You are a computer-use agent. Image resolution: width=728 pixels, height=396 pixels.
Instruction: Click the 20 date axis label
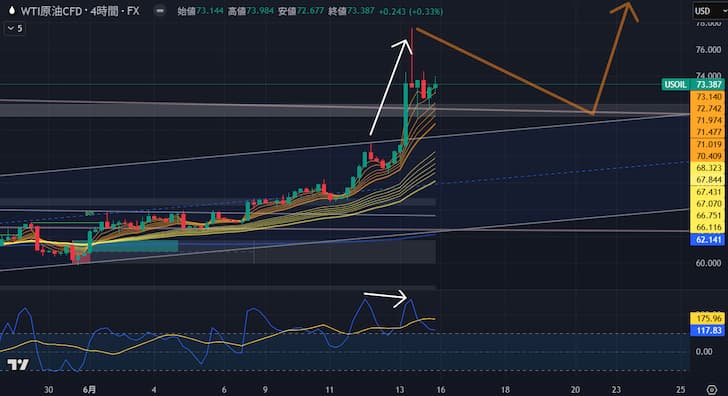click(575, 390)
